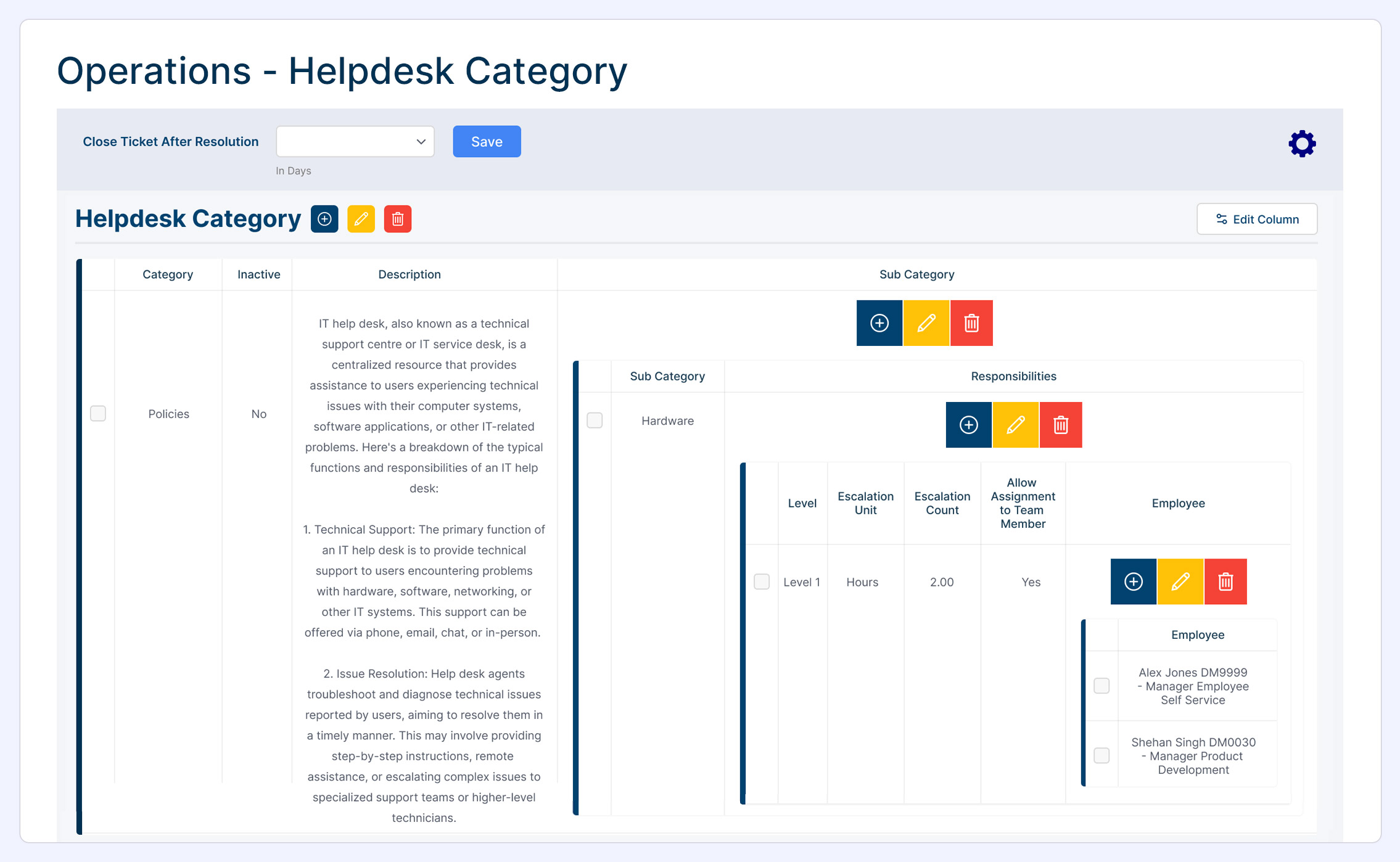Screen dimensions: 1400x862
Task: Open settings via the gear icon
Action: (x=1302, y=144)
